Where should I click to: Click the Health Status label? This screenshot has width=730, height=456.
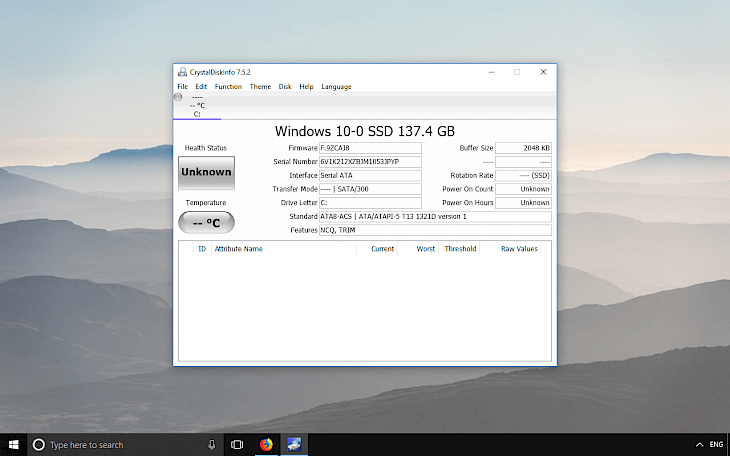pos(206,148)
